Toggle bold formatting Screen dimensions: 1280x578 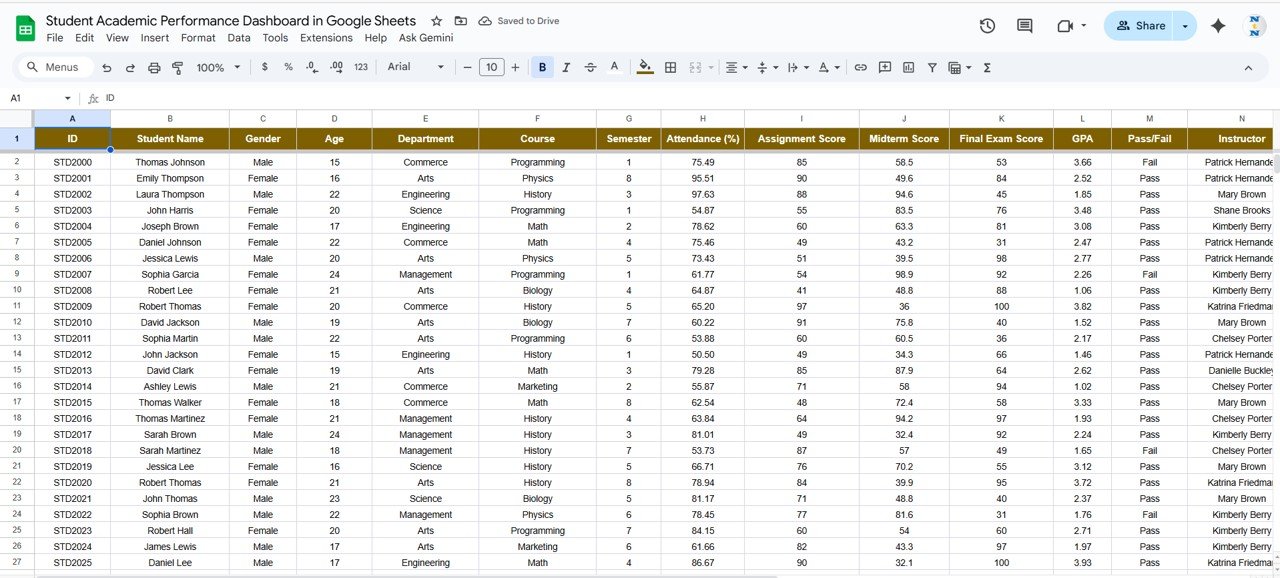(542, 67)
